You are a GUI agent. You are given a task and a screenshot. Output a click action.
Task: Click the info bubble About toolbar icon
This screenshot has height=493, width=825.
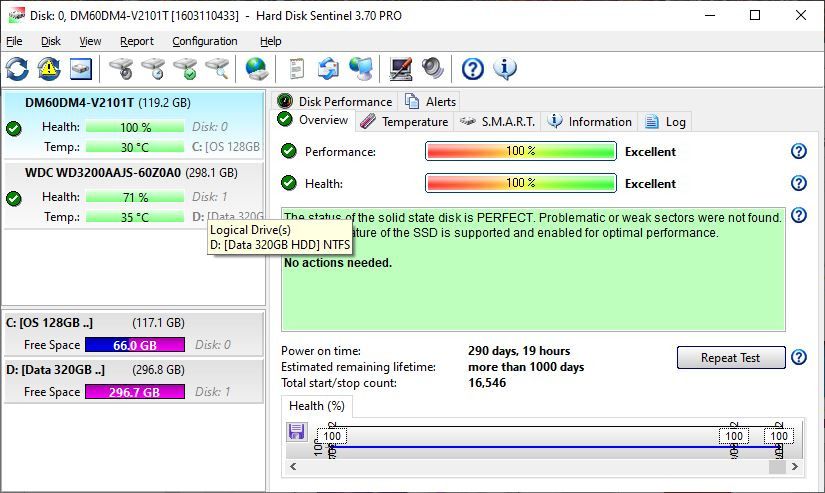click(505, 69)
